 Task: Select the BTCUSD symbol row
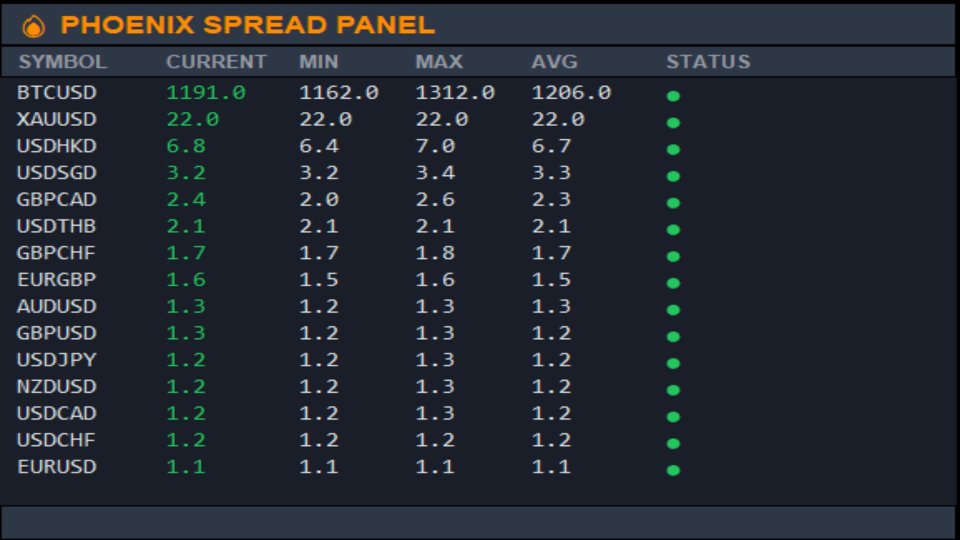click(478, 92)
